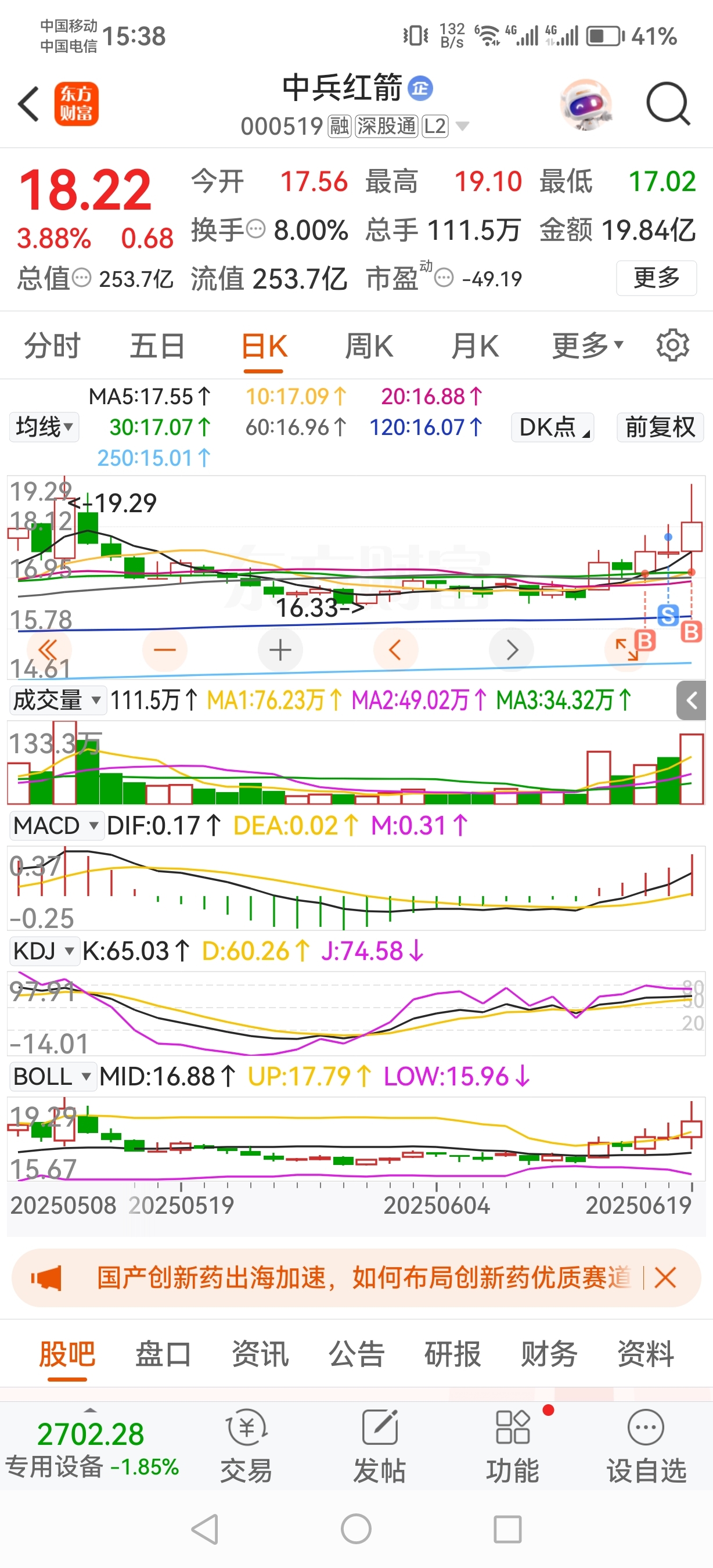
Task: Toggle the 前复权 adjustment button
Action: (x=660, y=427)
